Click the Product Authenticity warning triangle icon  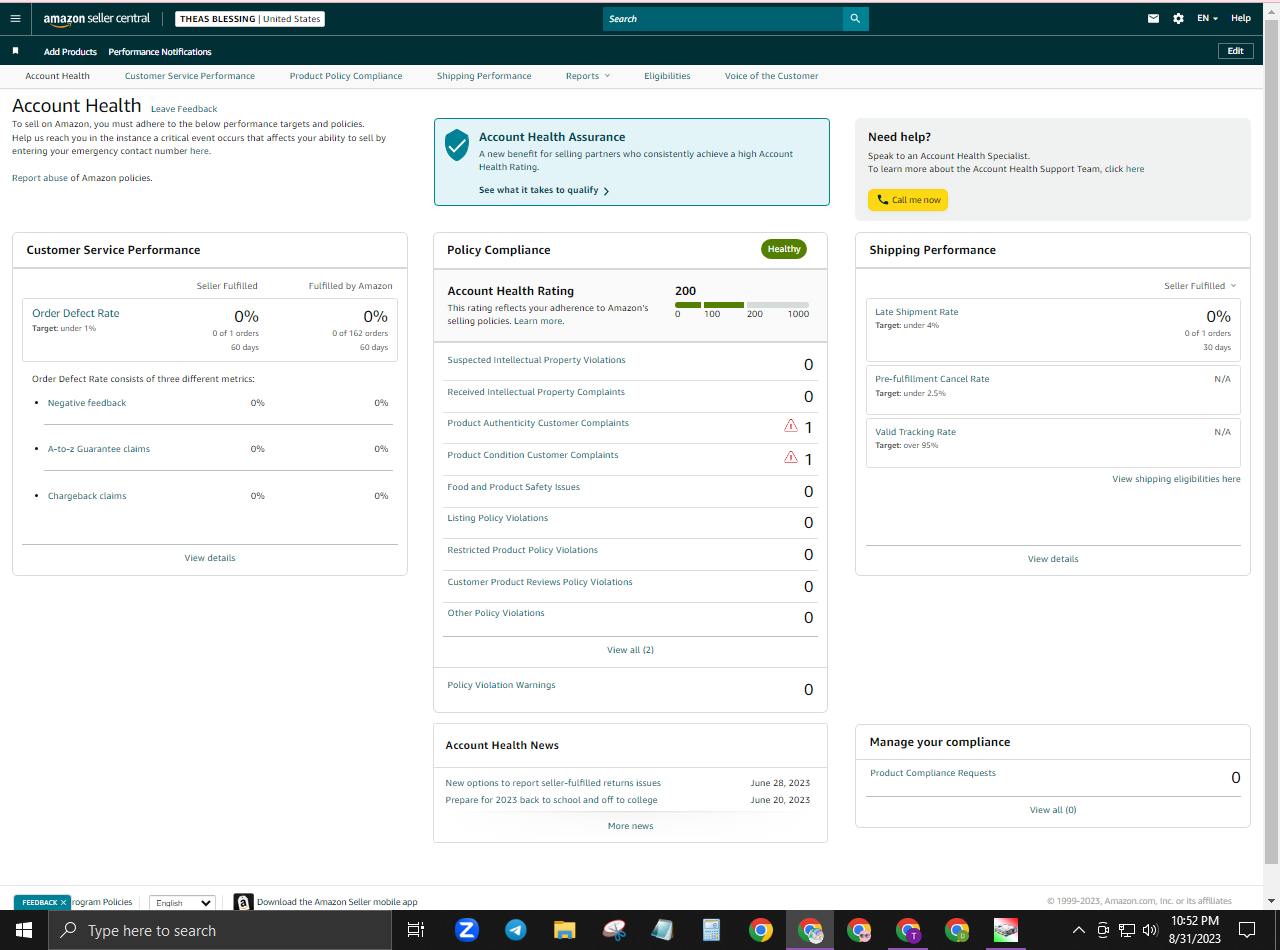791,426
